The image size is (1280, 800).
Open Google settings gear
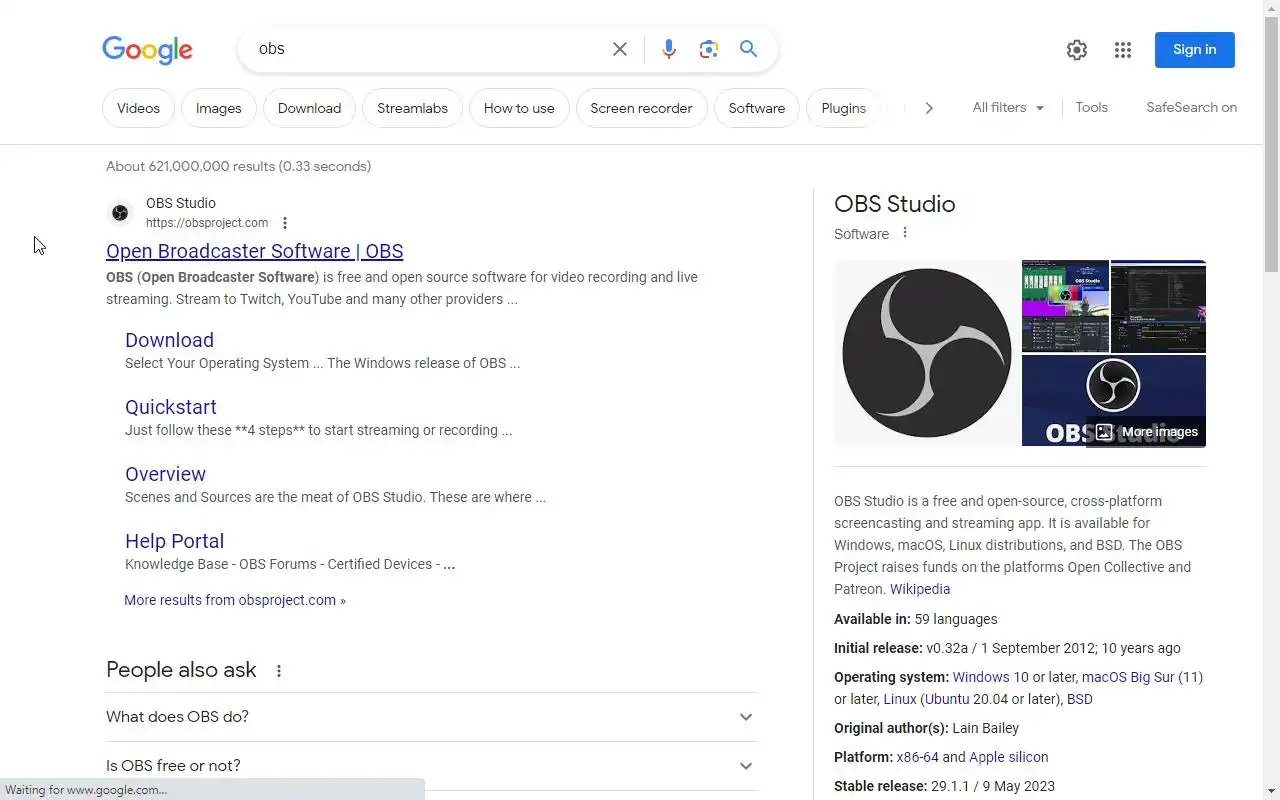tap(1077, 50)
